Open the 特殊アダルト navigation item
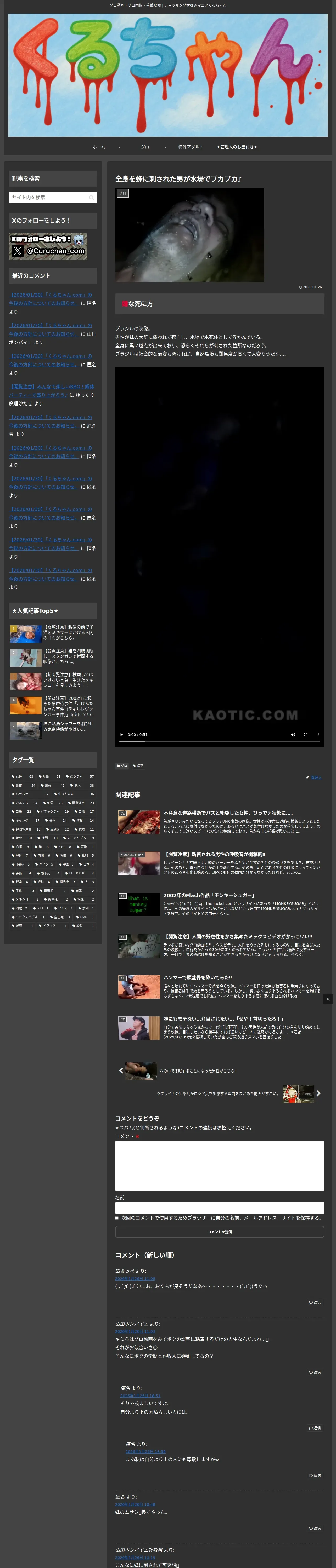Viewport: 336px width, 1568px height. (x=191, y=147)
